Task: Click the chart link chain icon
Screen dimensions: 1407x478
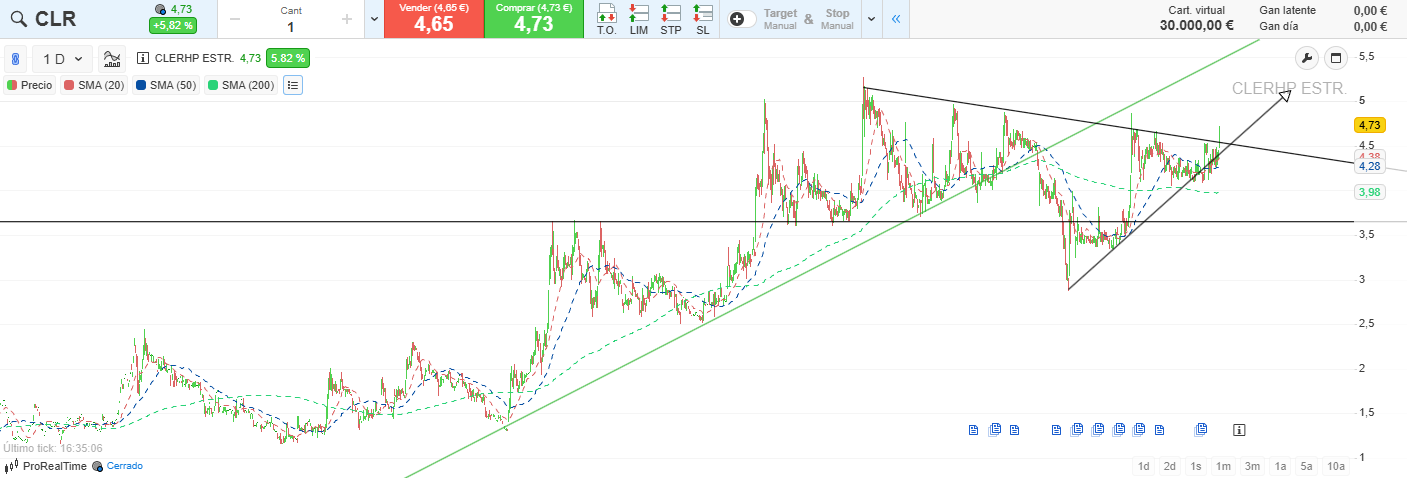Action: point(16,59)
